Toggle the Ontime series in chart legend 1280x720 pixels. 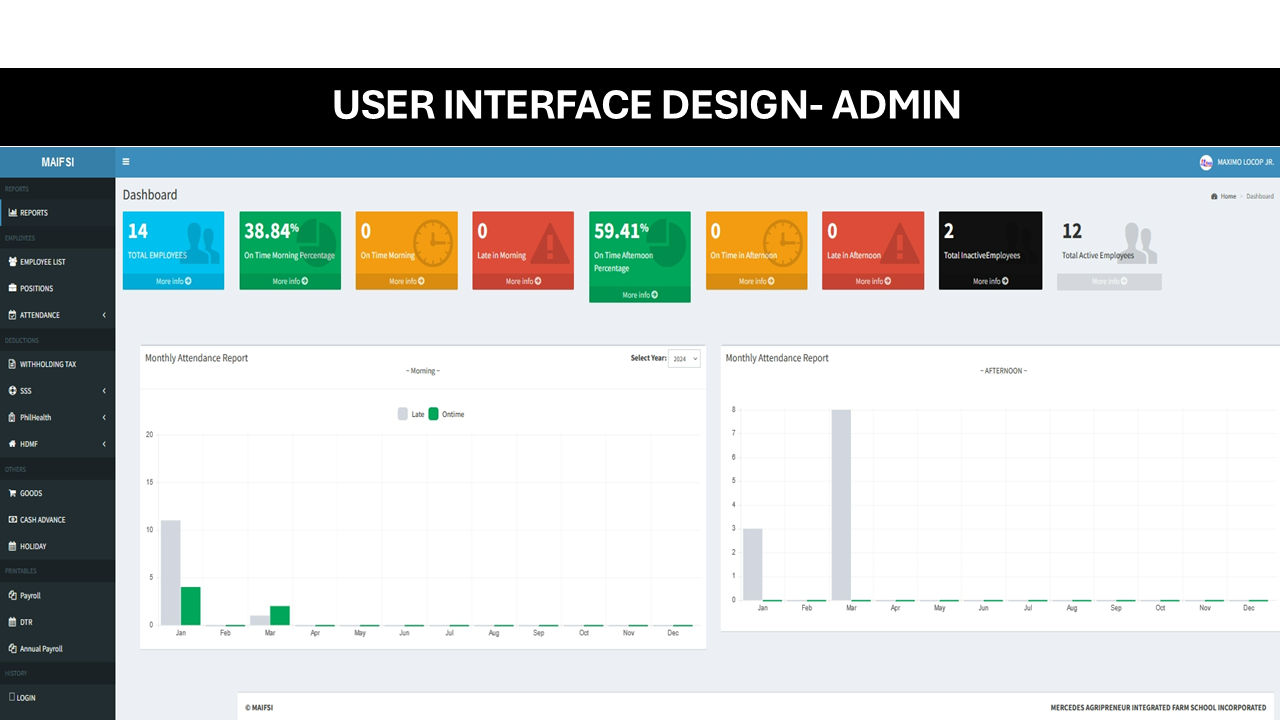[434, 414]
